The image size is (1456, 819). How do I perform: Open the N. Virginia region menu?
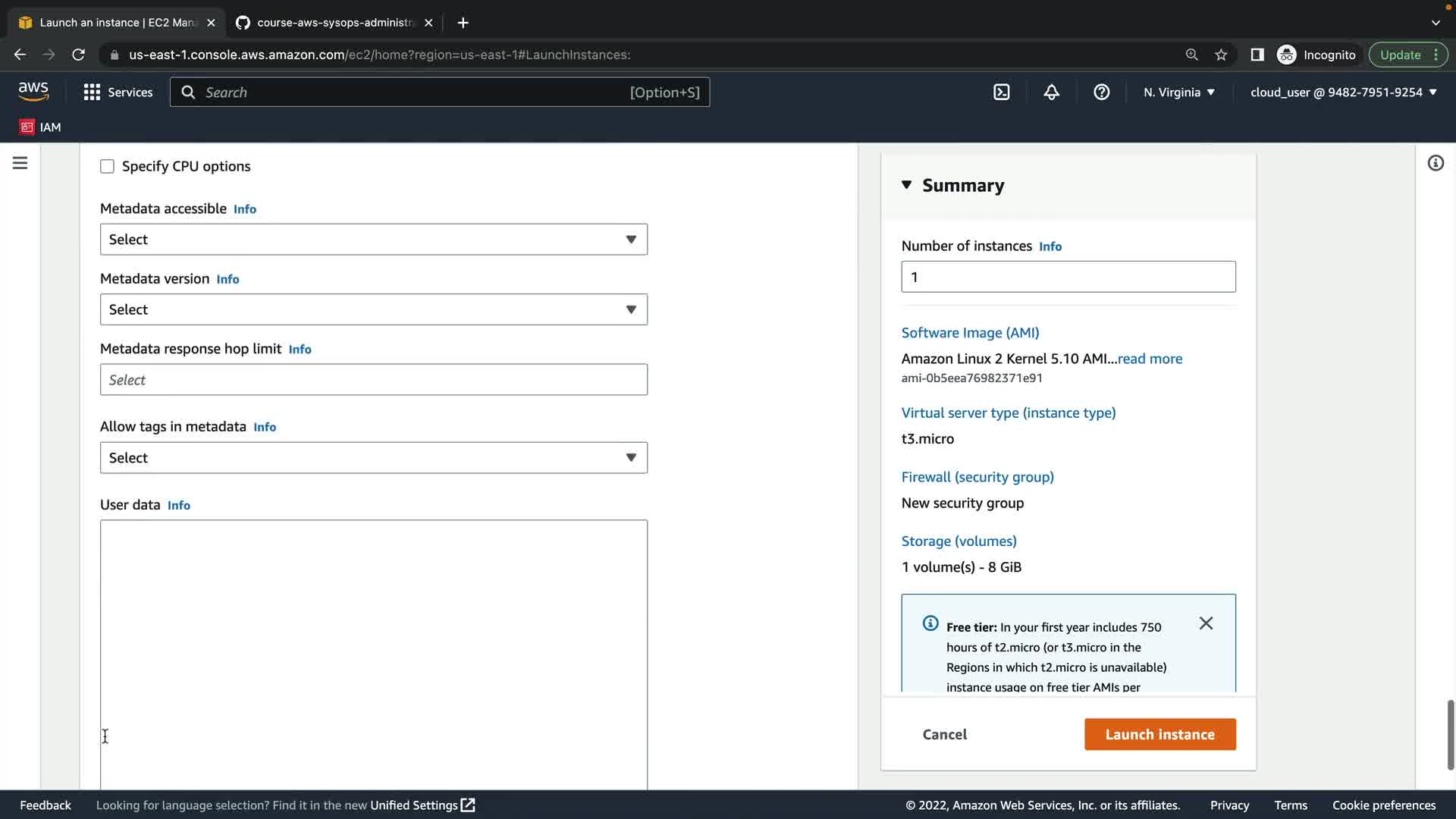tap(1179, 93)
